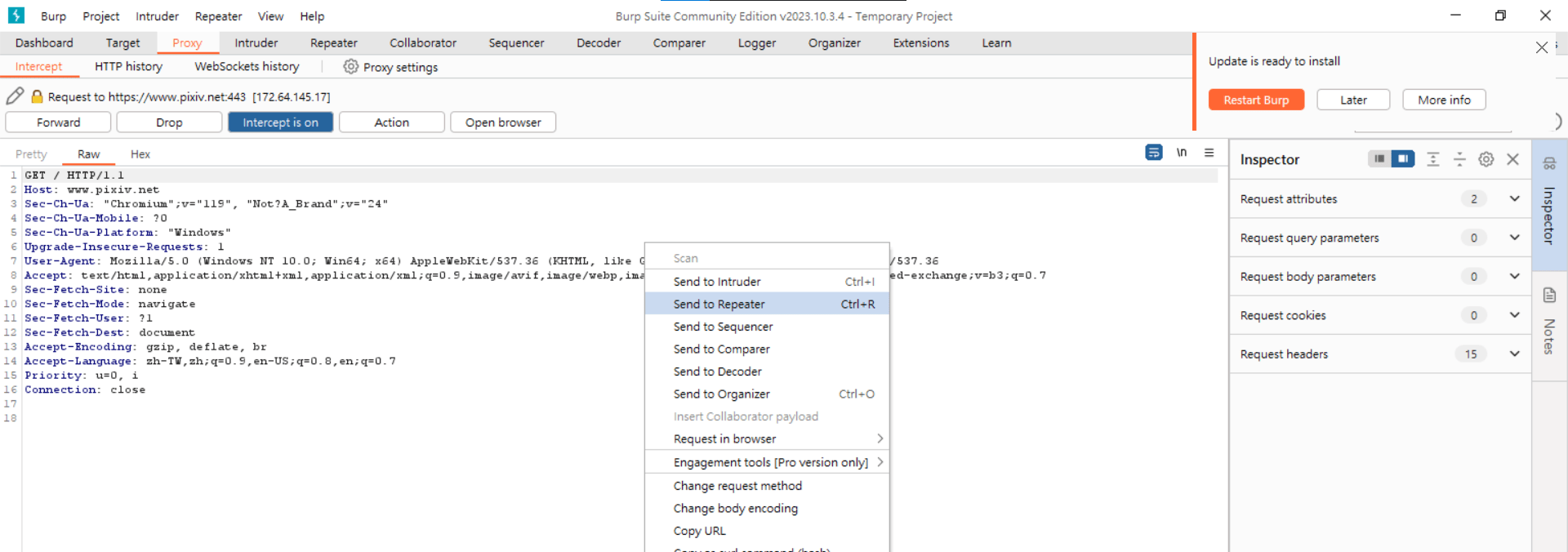Toggle the Intercept is on button

[x=280, y=122]
